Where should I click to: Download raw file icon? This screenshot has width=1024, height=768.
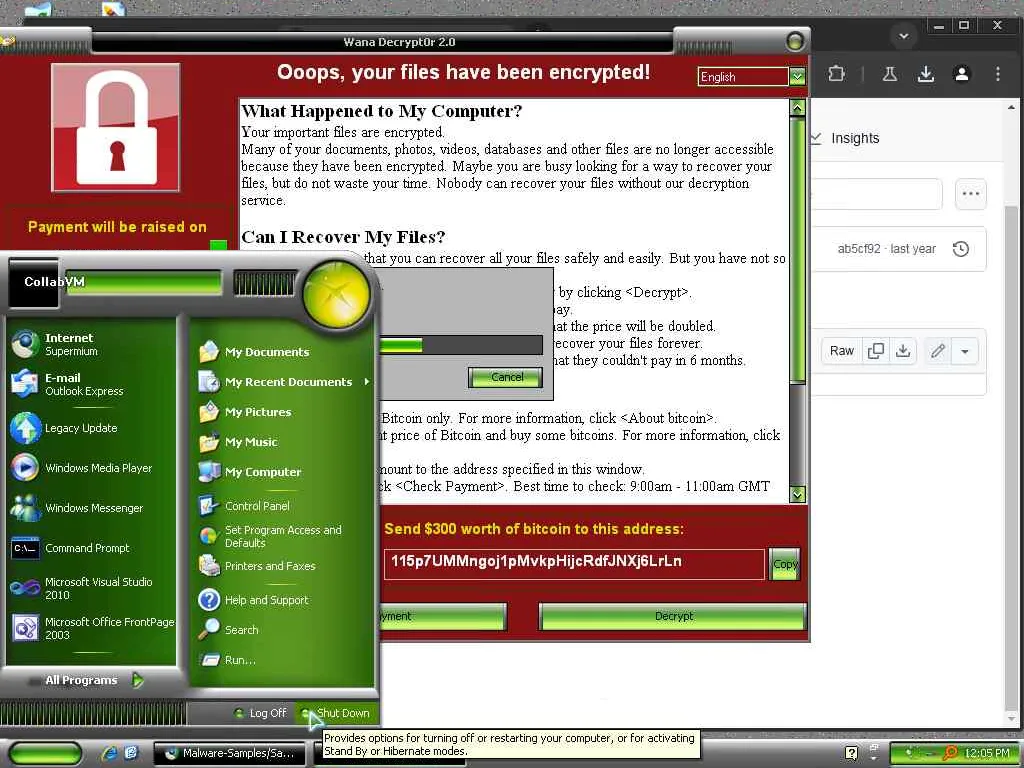coord(903,351)
